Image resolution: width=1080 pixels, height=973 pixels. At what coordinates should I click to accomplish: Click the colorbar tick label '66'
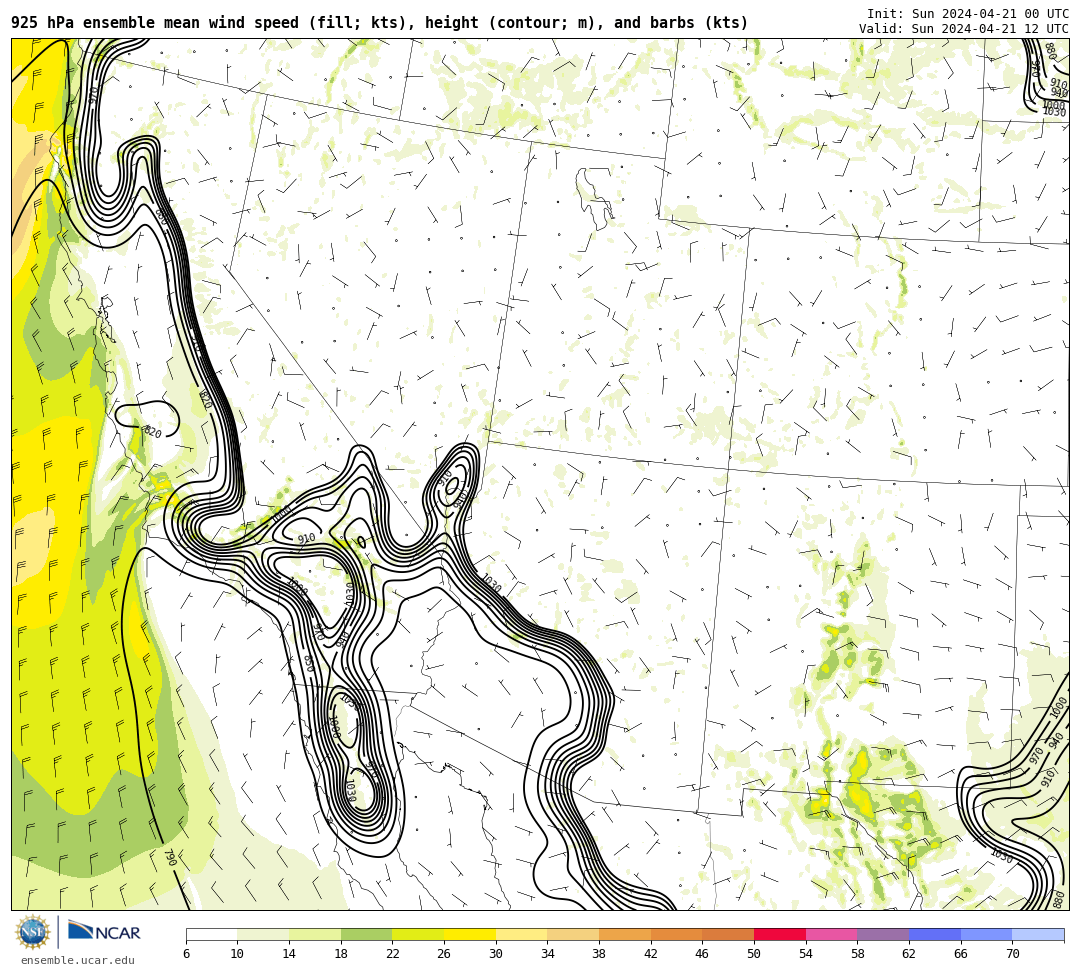(961, 954)
